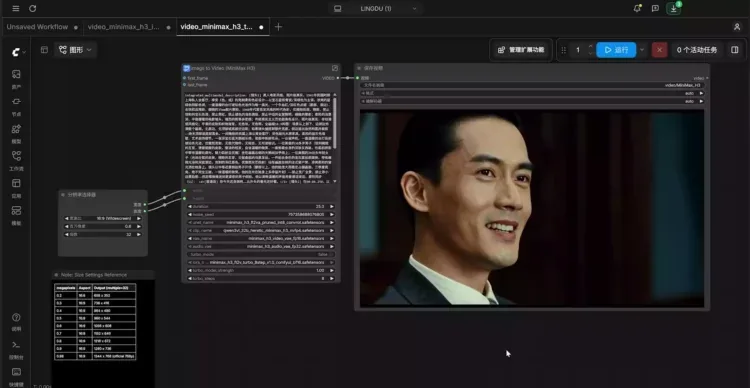Open the chat feedback icon
This screenshot has height=388, width=750.
pos(655,8)
